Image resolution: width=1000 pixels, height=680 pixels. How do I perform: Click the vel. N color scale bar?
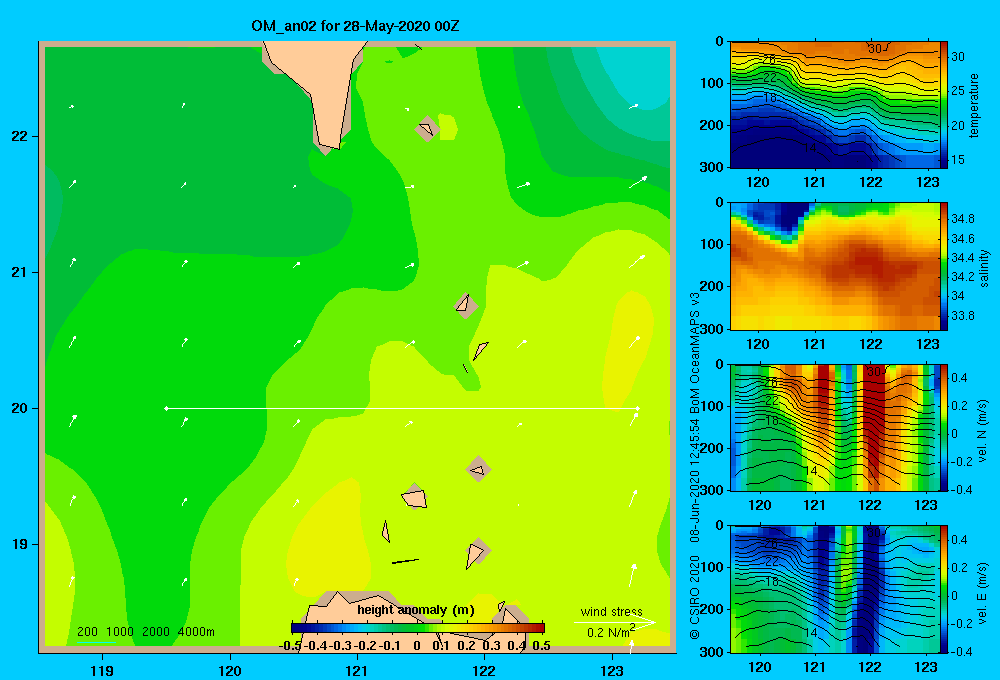[944, 427]
